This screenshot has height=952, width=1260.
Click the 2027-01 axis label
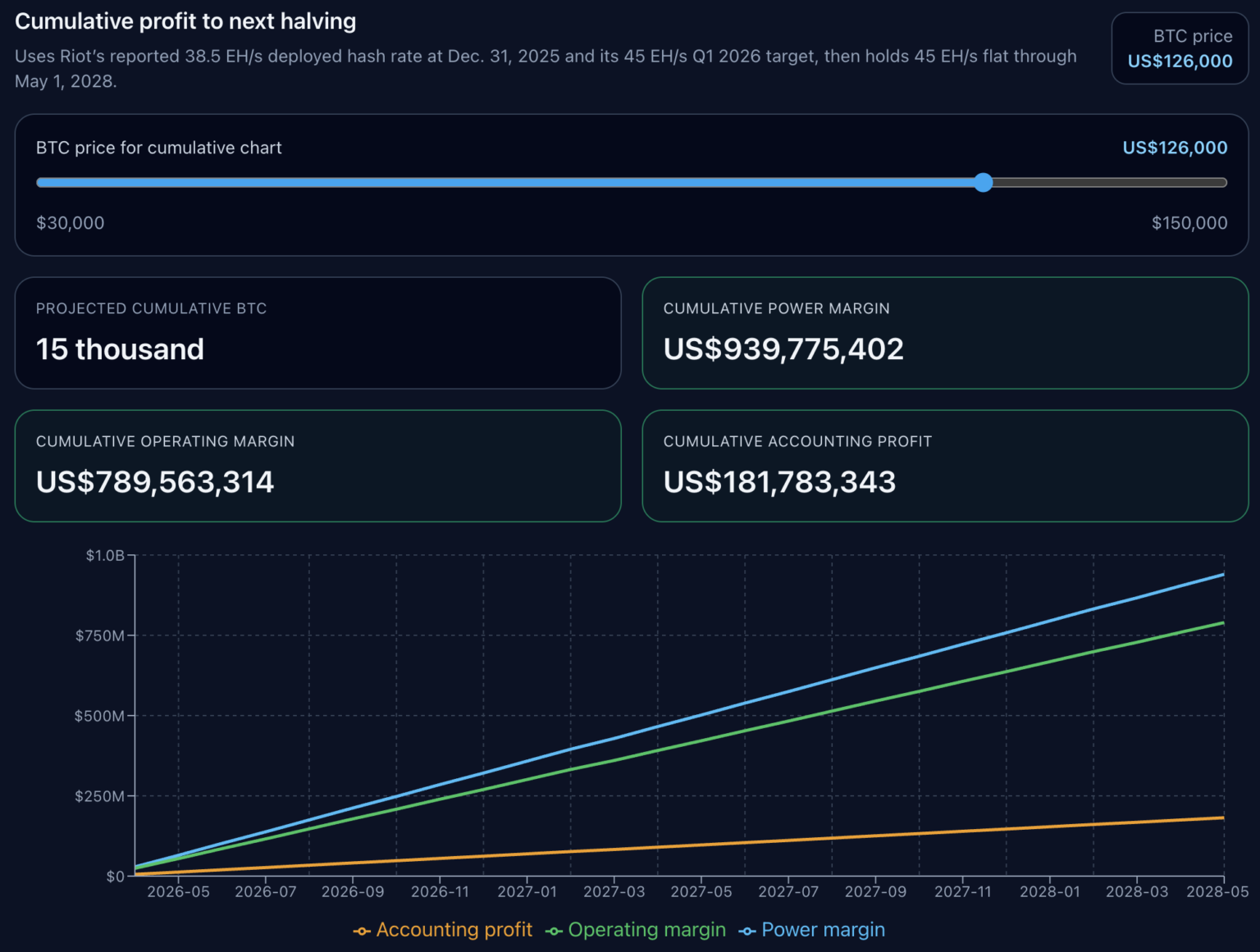[x=527, y=891]
